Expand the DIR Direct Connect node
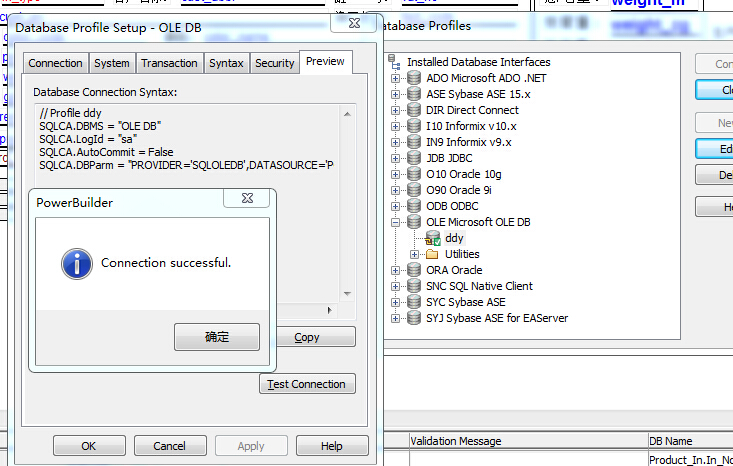733x466 pixels. point(395,110)
